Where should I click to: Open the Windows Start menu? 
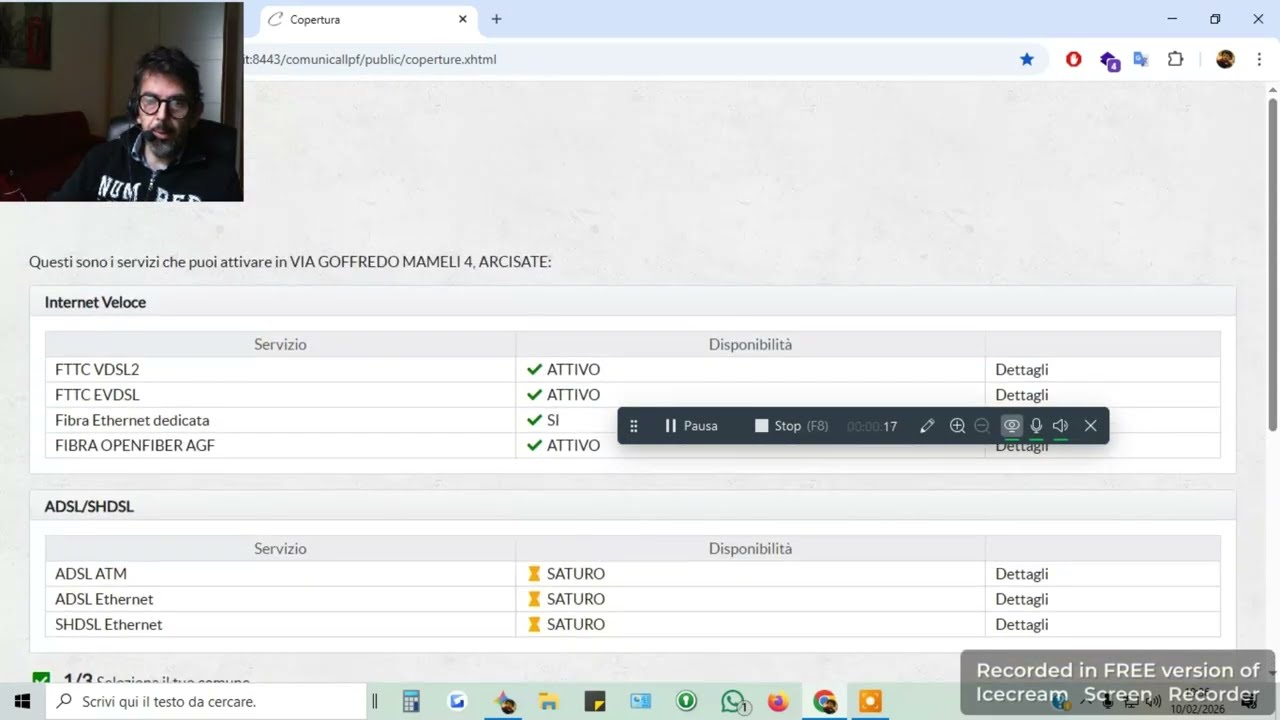[x=22, y=701]
